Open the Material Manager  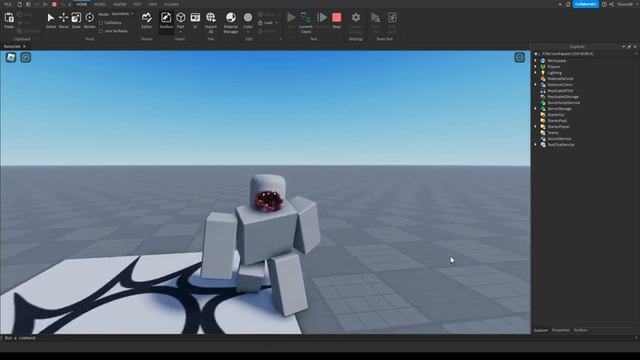(x=231, y=18)
